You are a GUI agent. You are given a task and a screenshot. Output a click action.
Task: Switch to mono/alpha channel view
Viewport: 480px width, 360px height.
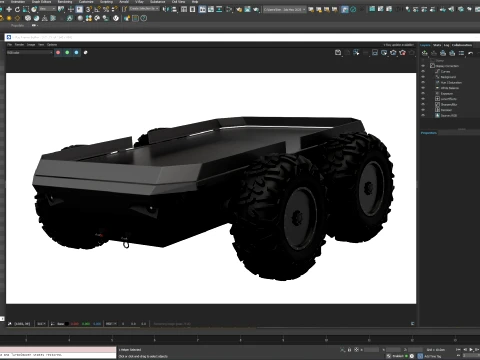86,52
